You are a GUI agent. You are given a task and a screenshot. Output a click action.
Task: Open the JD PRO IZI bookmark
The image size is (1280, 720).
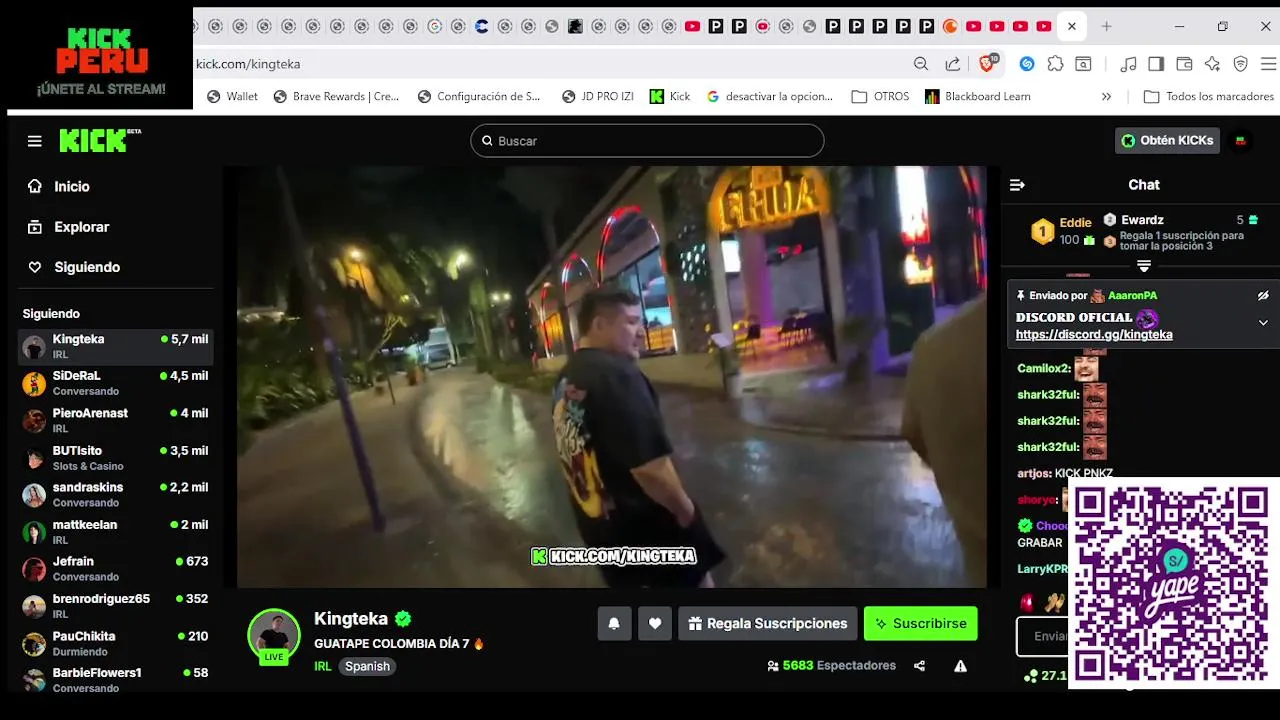pyautogui.click(x=597, y=97)
